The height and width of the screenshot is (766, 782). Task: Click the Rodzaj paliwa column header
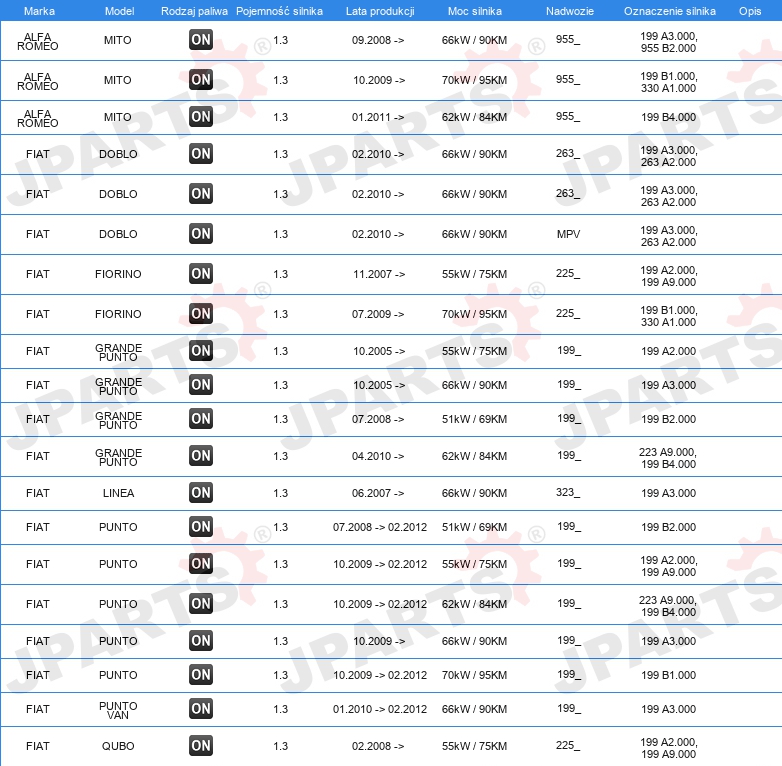(x=194, y=11)
